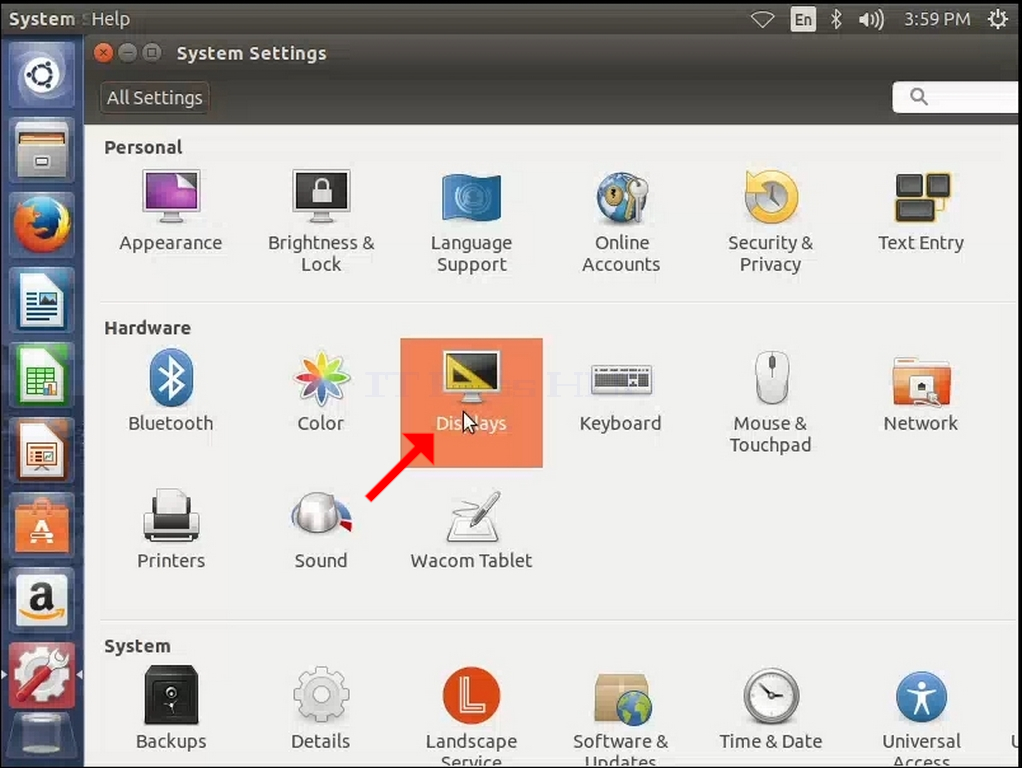The image size is (1022, 768).
Task: Open Appearance settings
Action: [171, 211]
